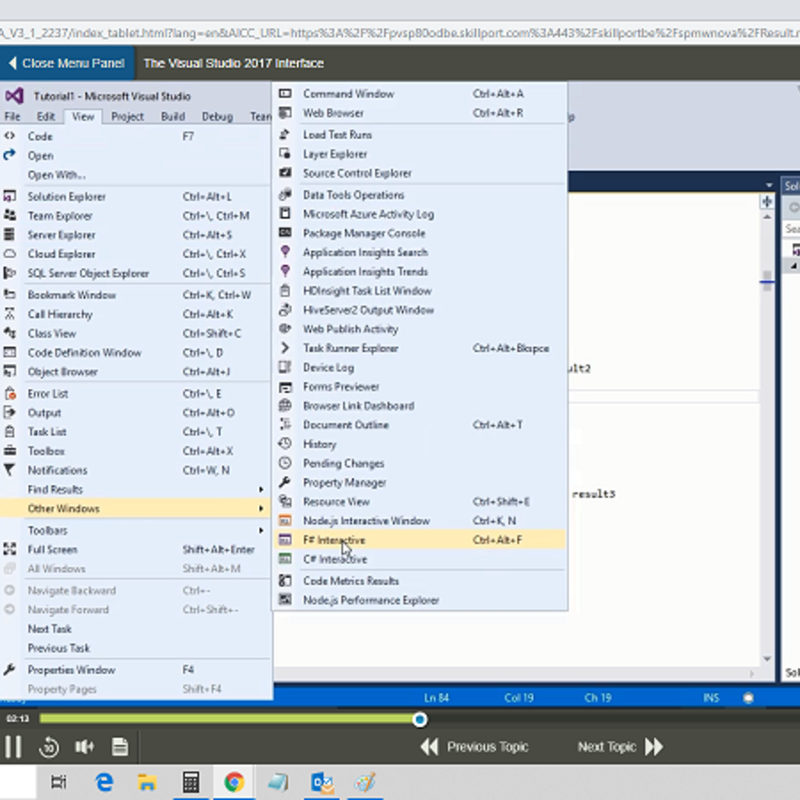Click the editor scroll down arrow
This screenshot has width=800, height=800.
(x=767, y=659)
